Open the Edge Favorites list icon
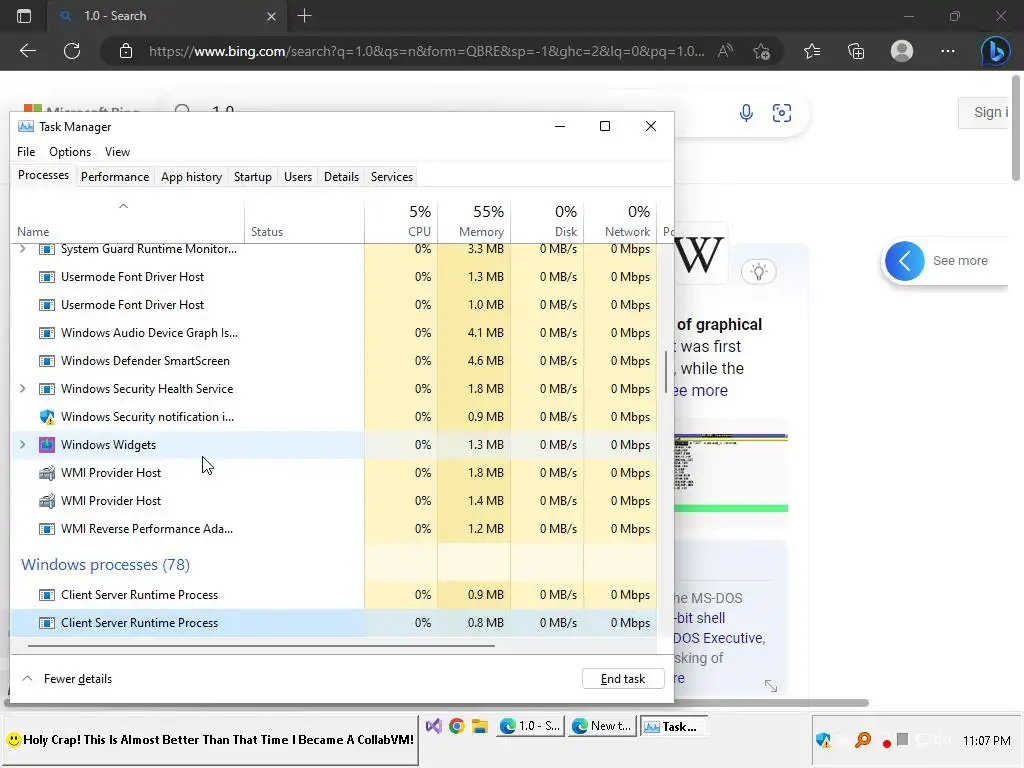 pos(812,51)
